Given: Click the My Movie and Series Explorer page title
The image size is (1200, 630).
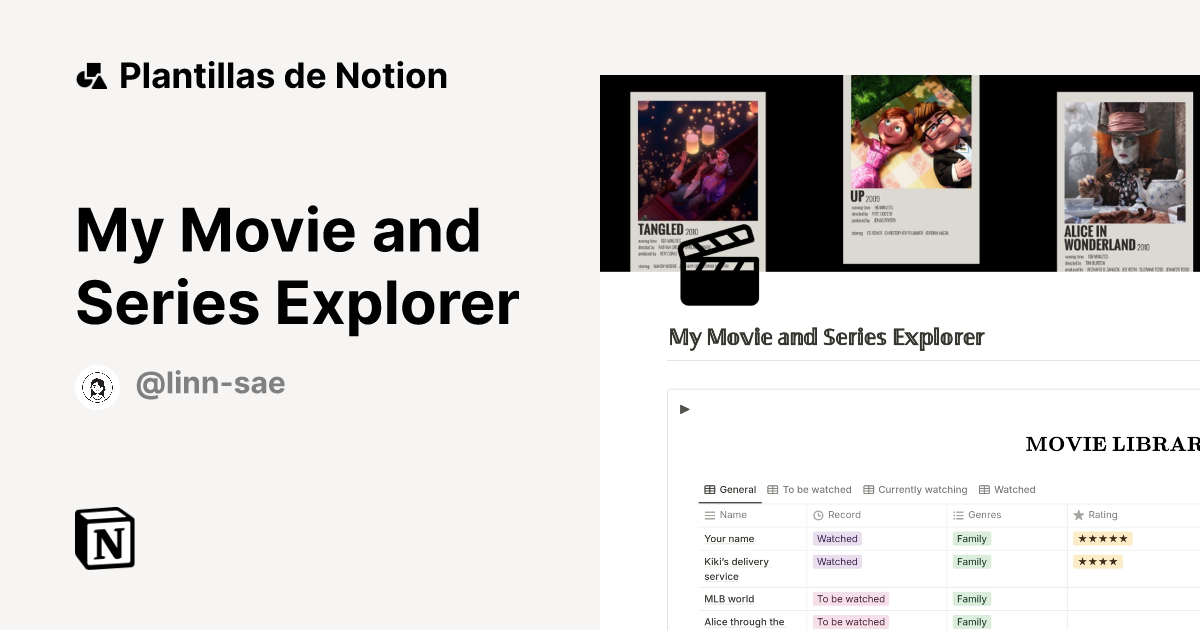Looking at the screenshot, I should 826,337.
